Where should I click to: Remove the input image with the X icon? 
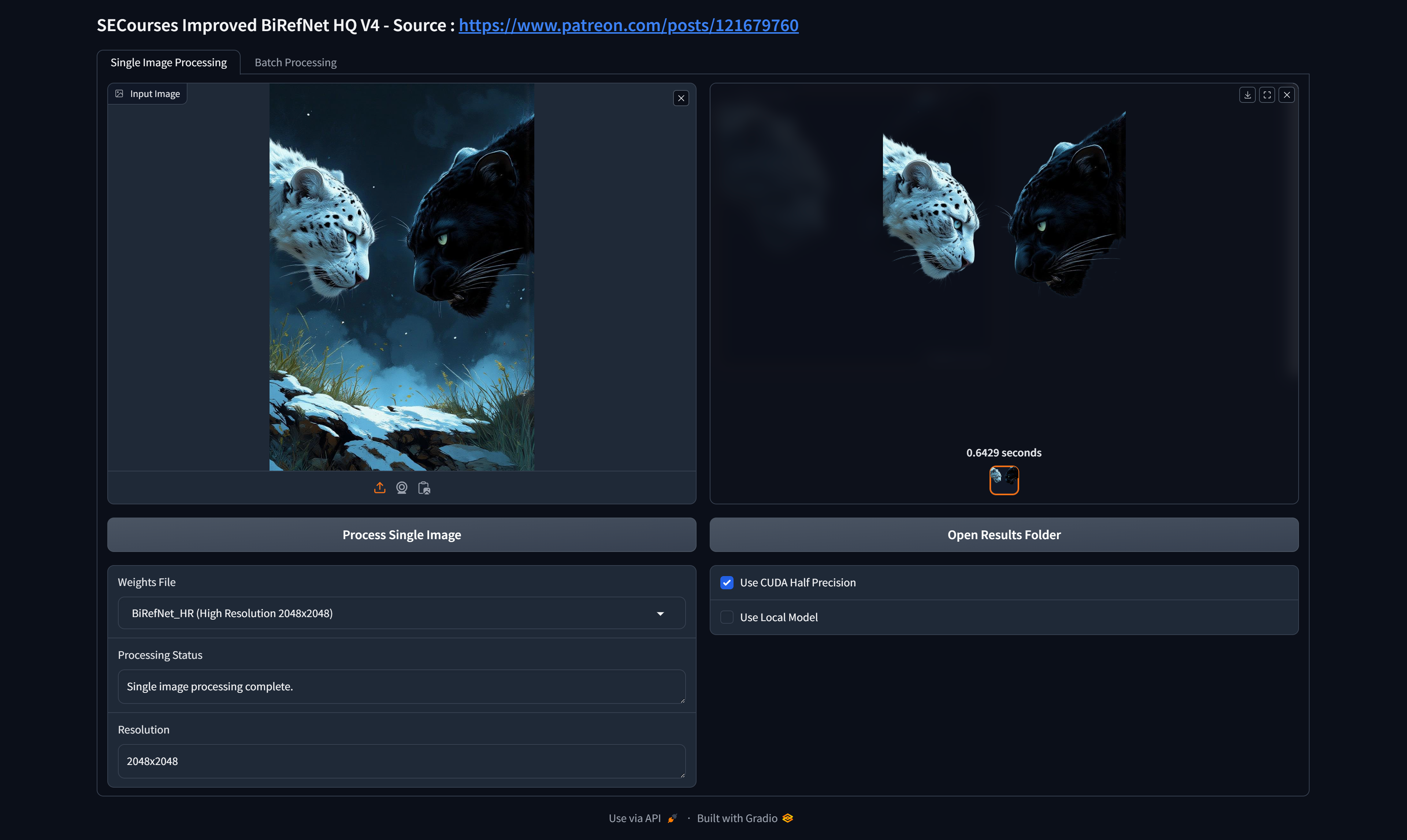[680, 98]
